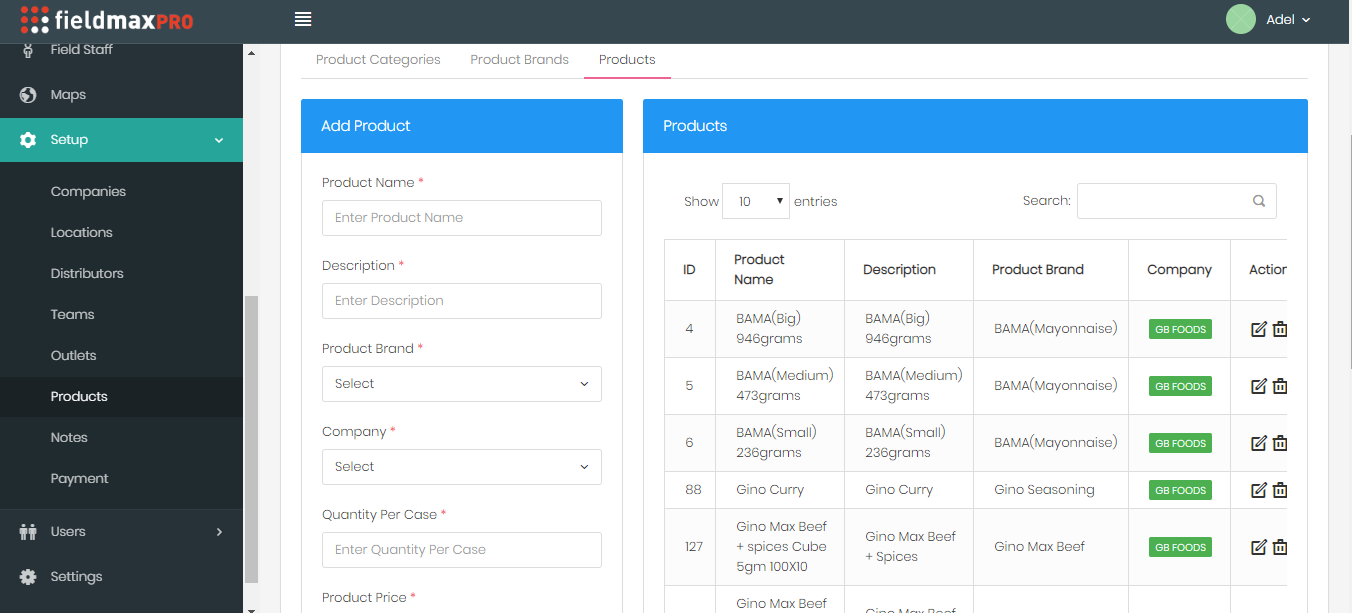Focus the Description input field
The width and height of the screenshot is (1352, 613).
click(x=462, y=301)
